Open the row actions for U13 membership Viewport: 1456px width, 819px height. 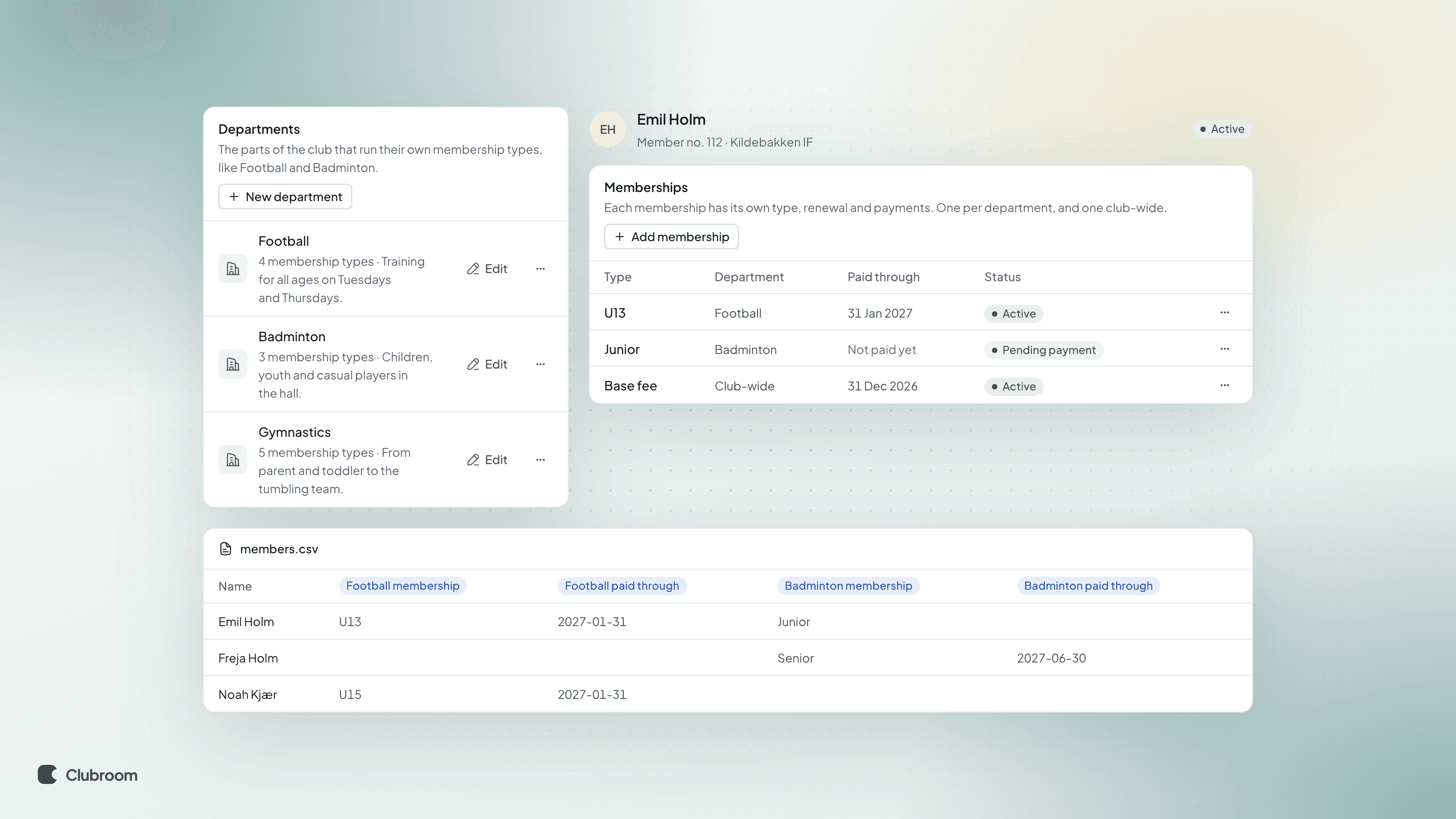pyautogui.click(x=1224, y=313)
